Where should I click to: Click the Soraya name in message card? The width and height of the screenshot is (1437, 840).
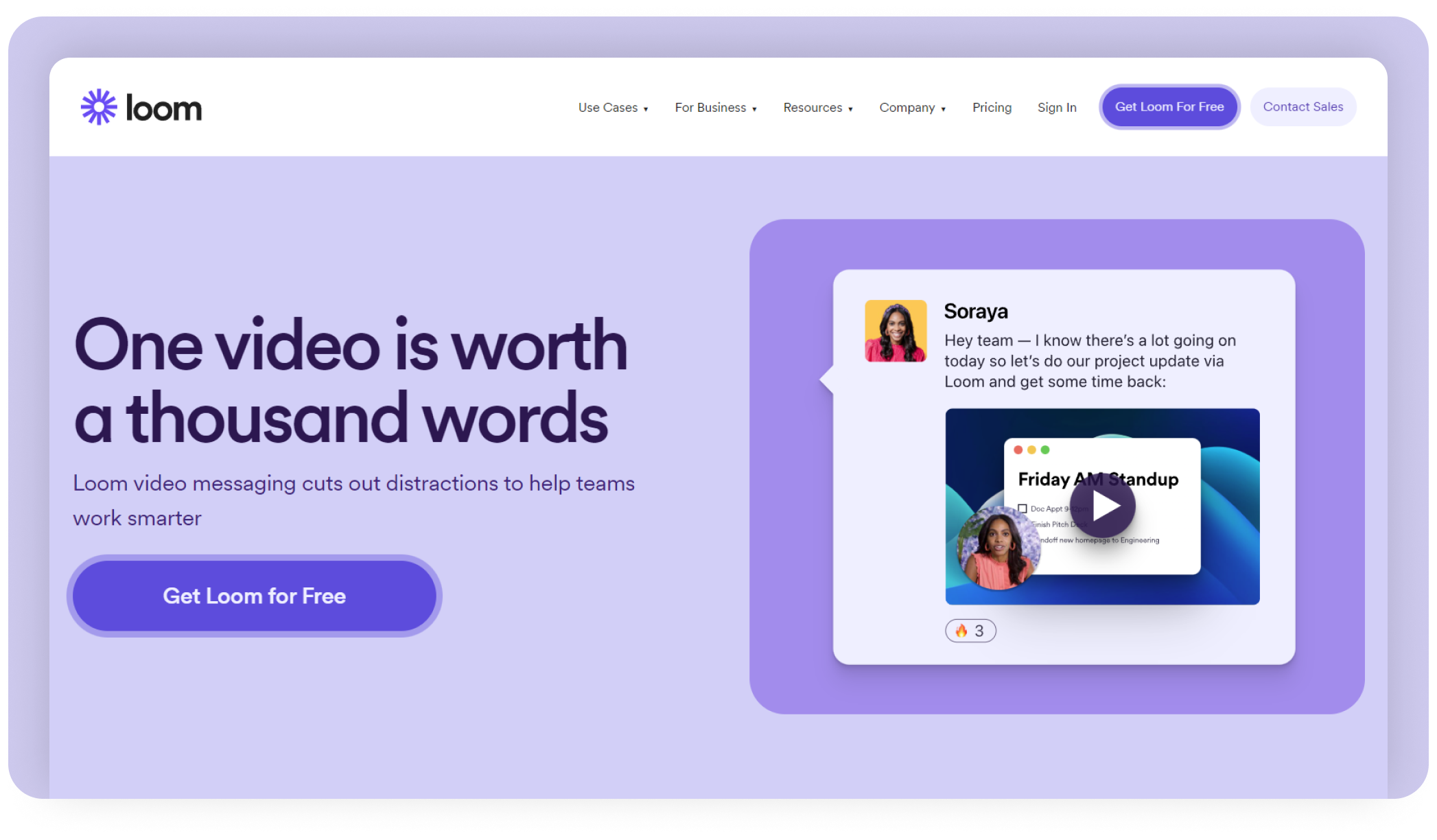point(976,311)
